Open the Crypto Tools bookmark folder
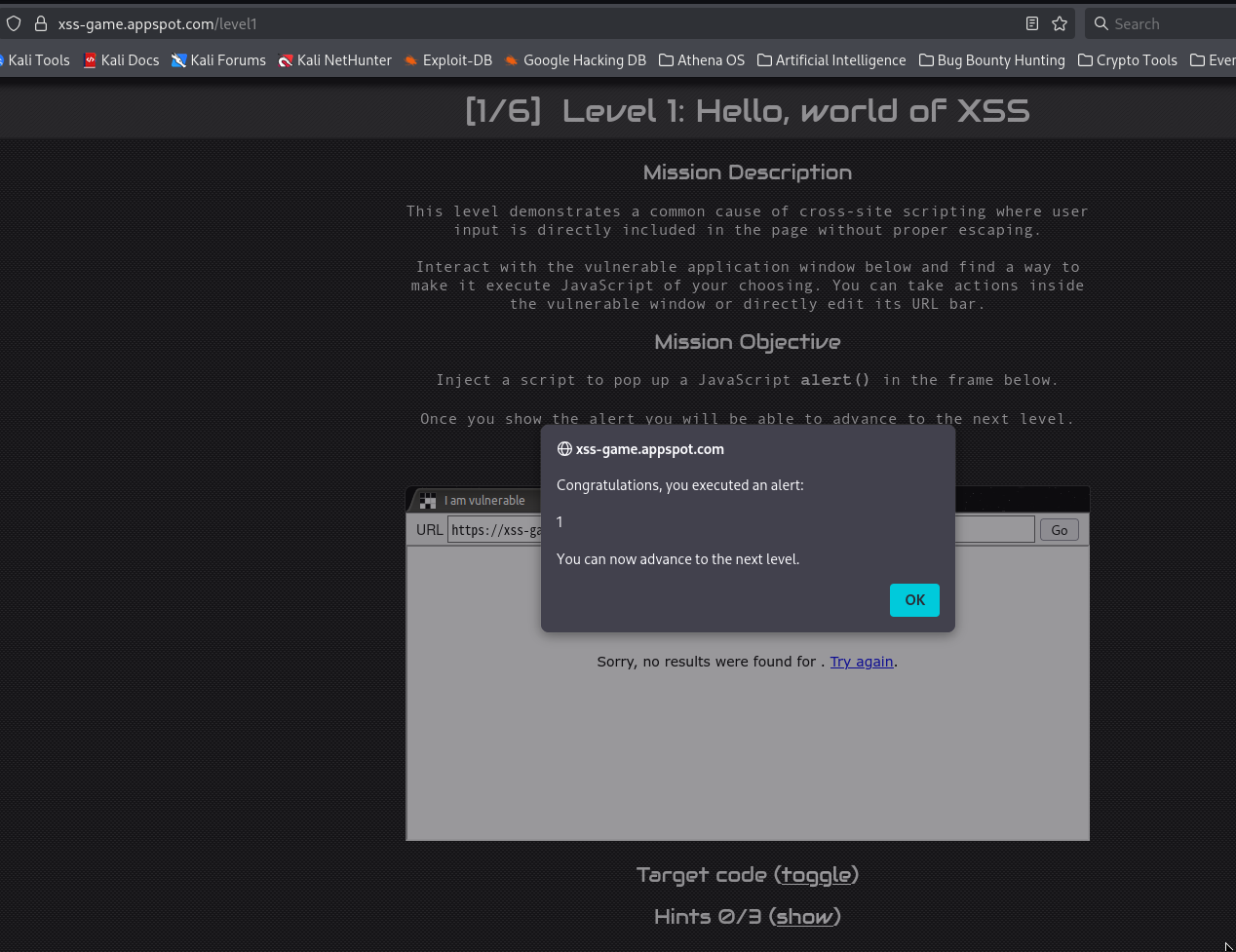This screenshot has width=1236, height=952. point(1127,60)
